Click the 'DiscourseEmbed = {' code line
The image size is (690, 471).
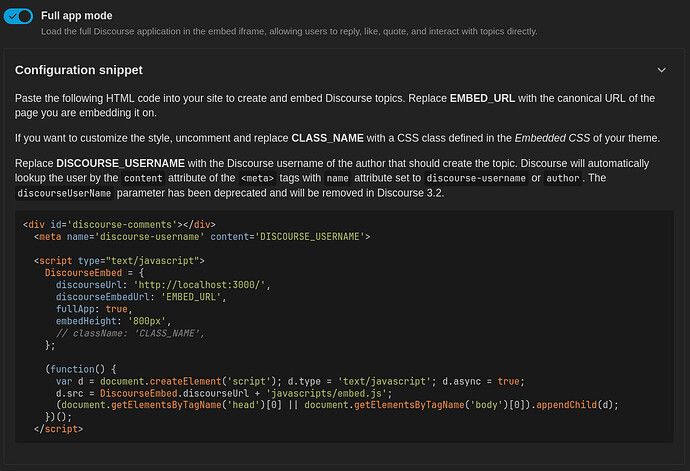pyautogui.click(x=94, y=273)
